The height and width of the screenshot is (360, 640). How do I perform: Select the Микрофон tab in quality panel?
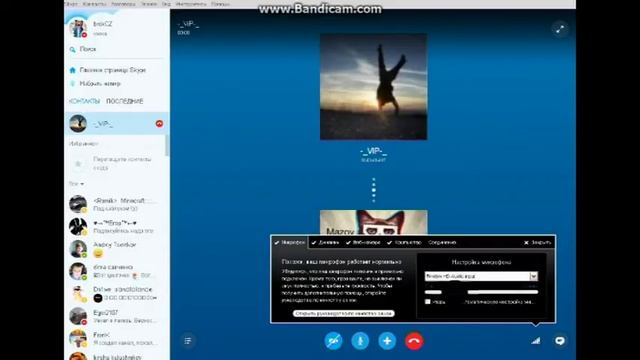(x=290, y=242)
